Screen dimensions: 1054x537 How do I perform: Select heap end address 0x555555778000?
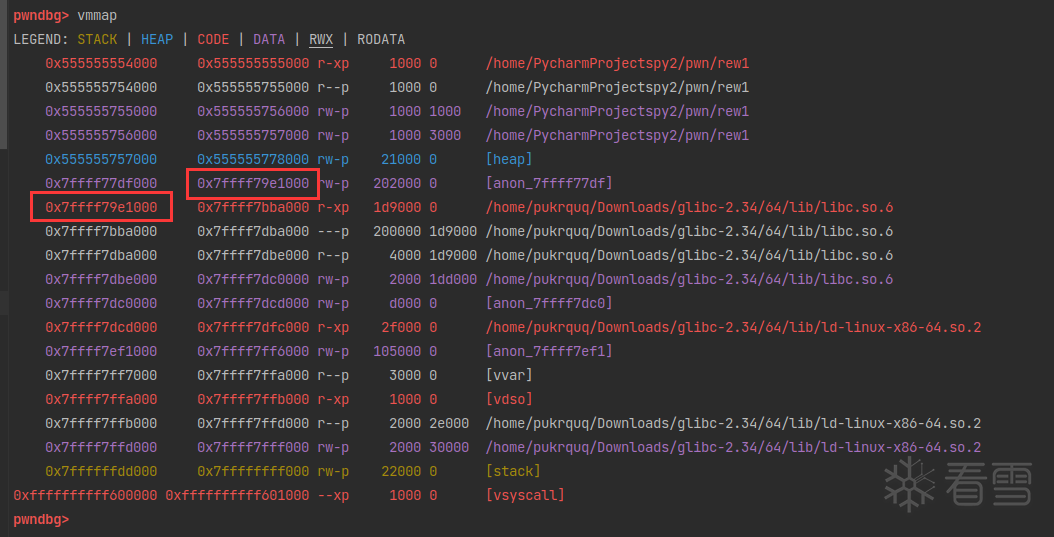(253, 159)
